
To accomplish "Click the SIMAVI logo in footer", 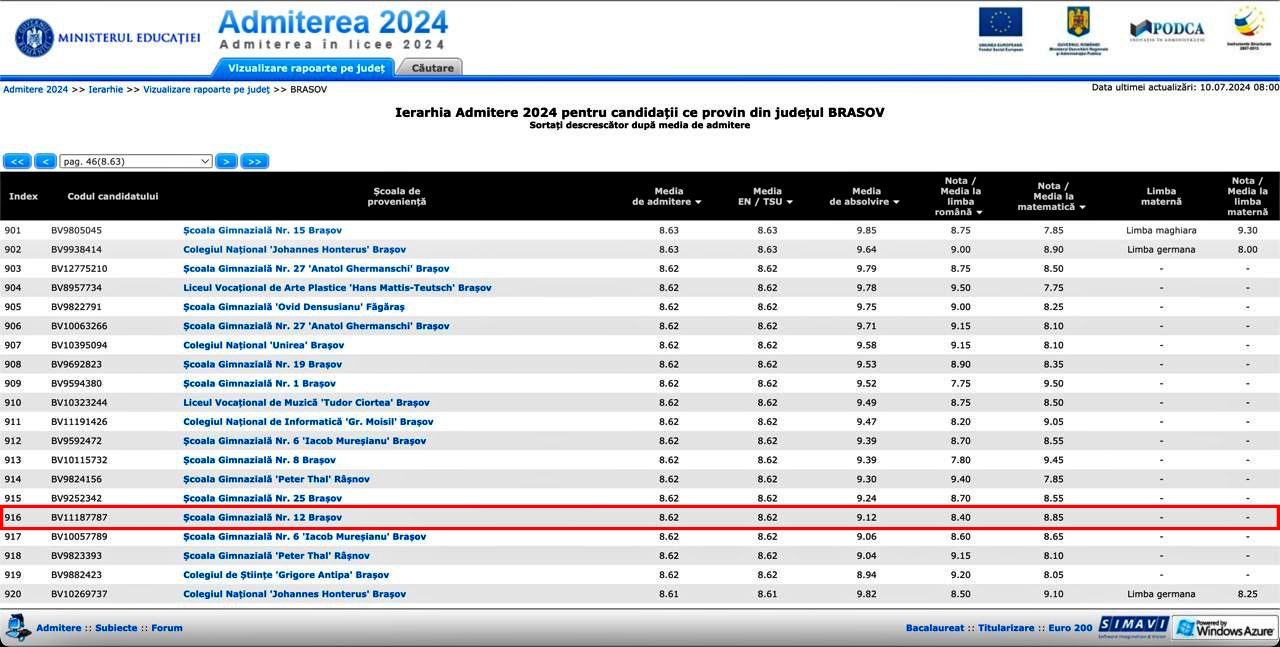I will click(1133, 627).
